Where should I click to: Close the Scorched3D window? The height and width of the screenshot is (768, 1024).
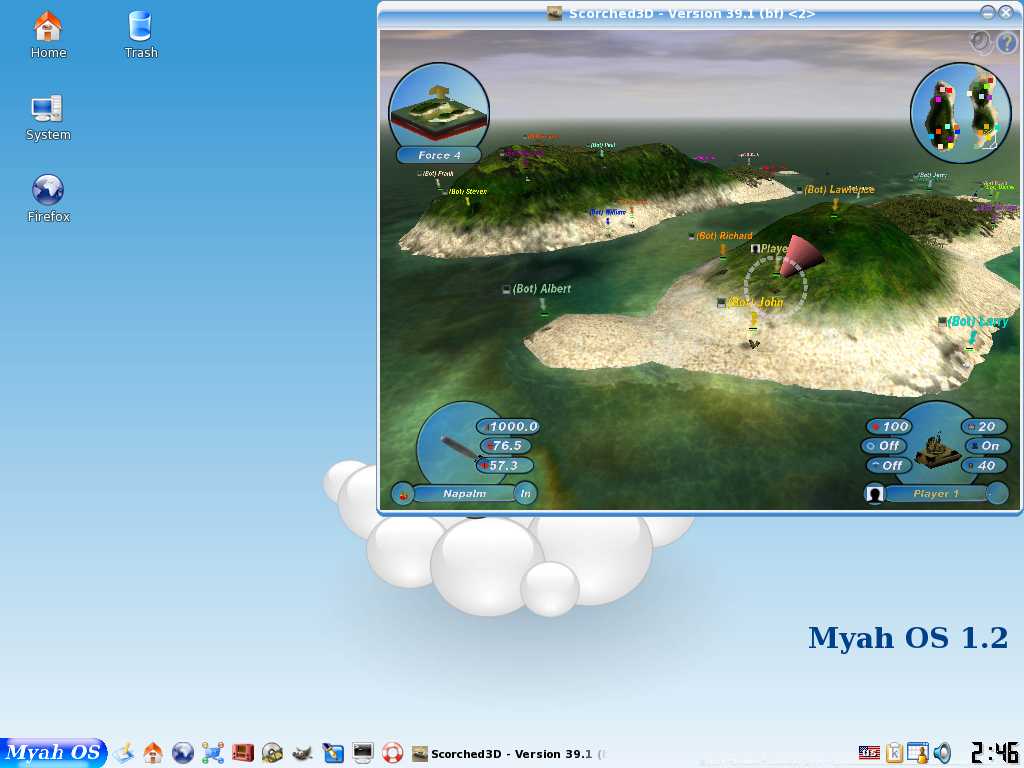click(1006, 12)
